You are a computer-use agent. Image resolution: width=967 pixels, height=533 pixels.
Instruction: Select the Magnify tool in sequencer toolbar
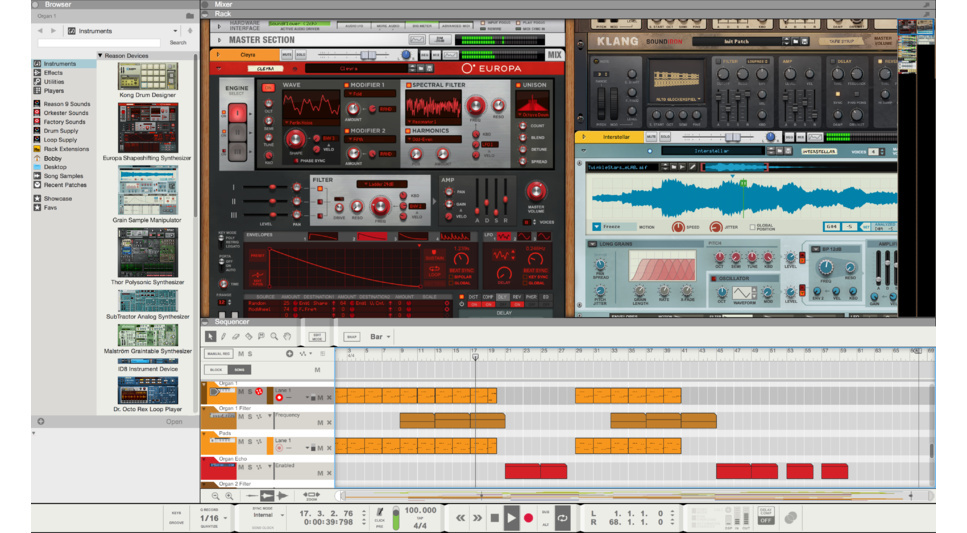274,337
